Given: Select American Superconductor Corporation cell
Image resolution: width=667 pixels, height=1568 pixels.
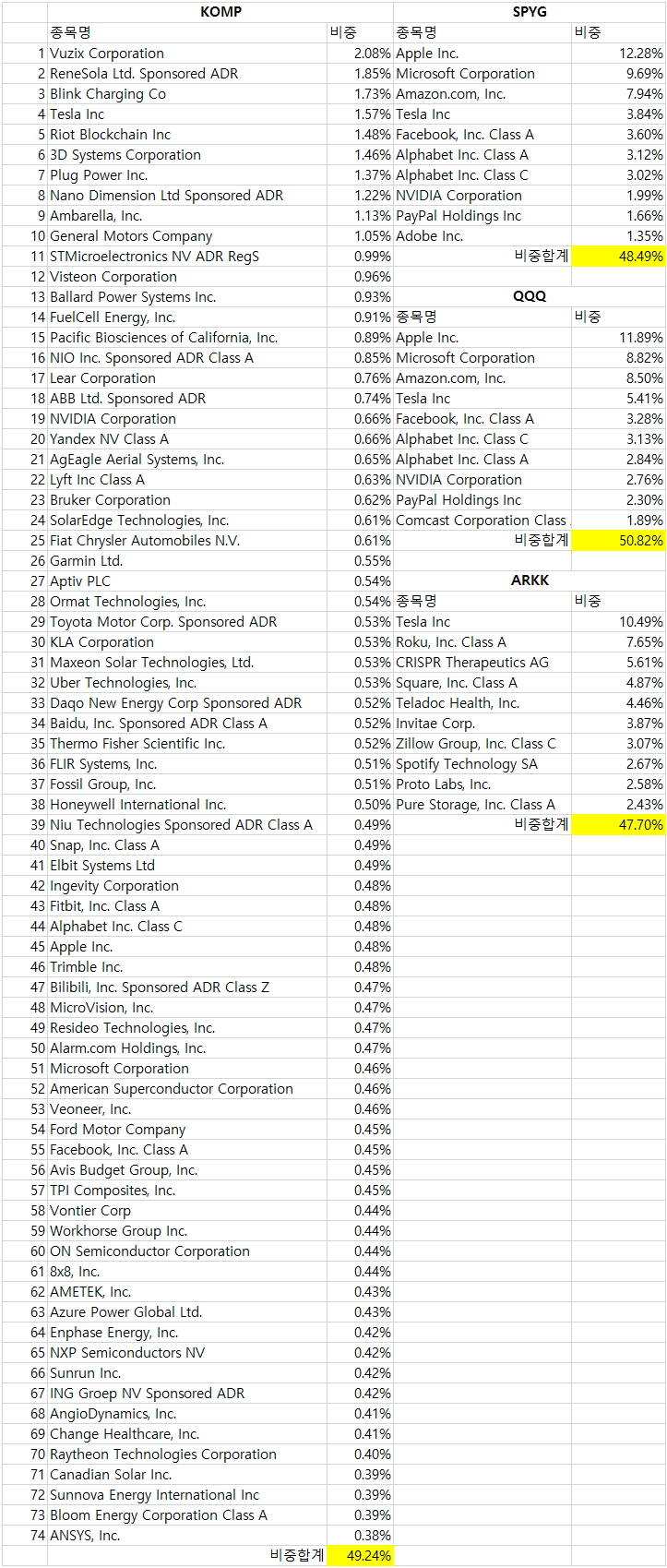Looking at the screenshot, I should click(x=187, y=1089).
